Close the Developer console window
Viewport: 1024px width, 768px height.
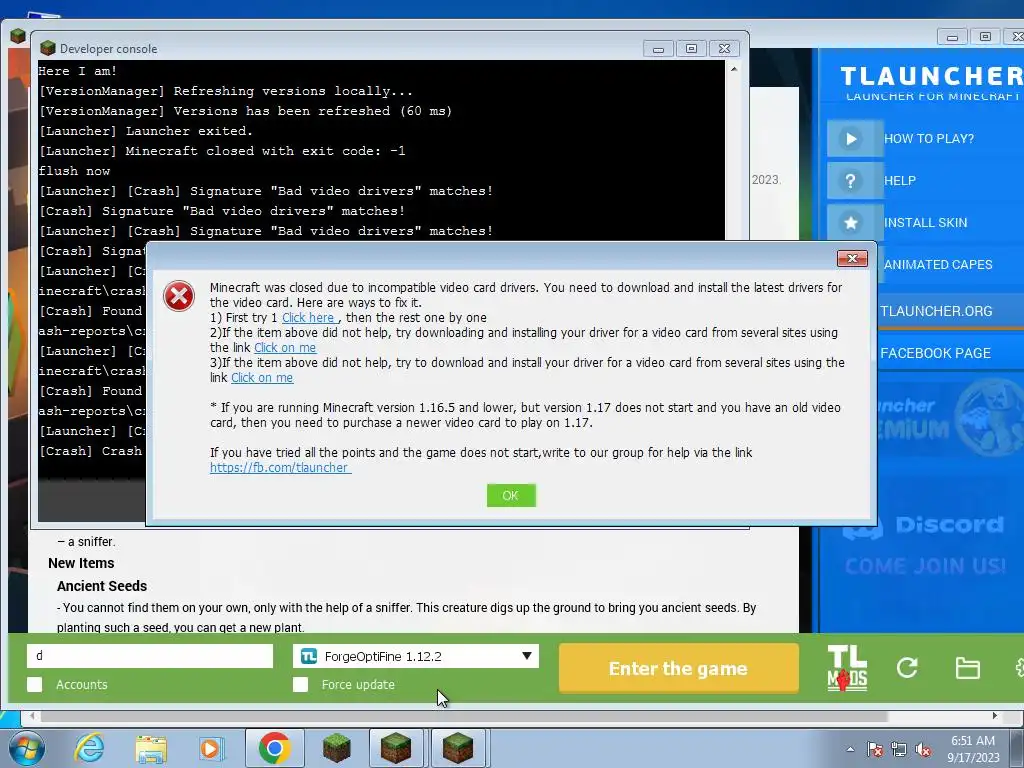(724, 49)
